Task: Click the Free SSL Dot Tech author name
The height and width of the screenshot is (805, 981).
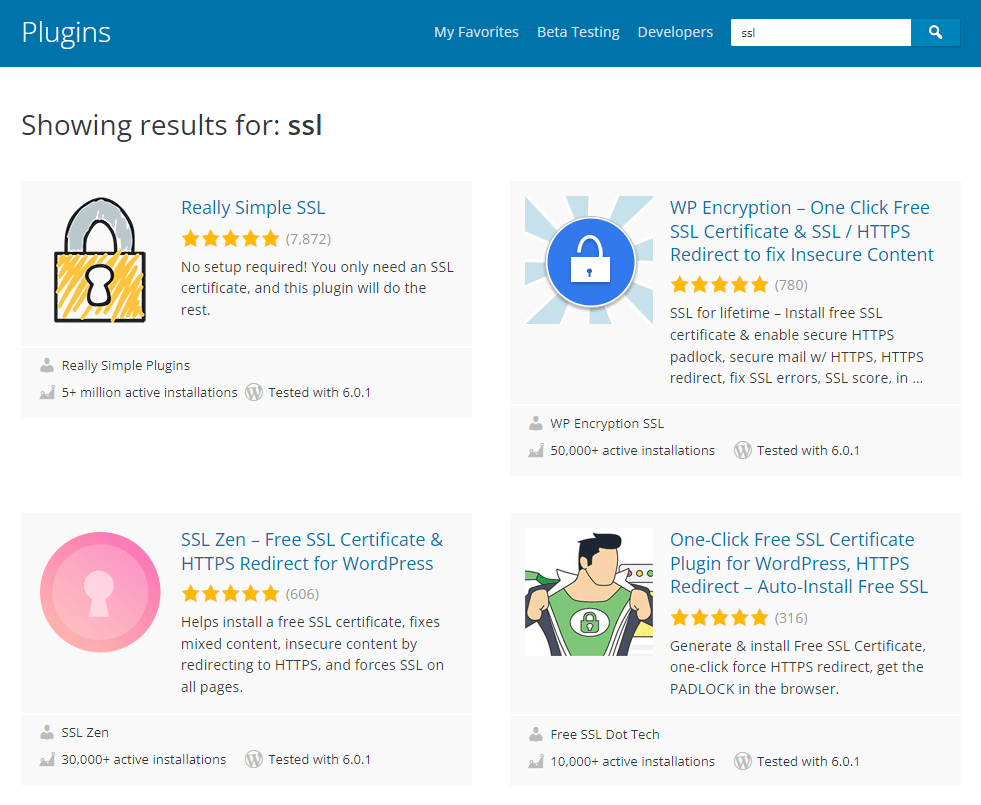Action: [605, 734]
